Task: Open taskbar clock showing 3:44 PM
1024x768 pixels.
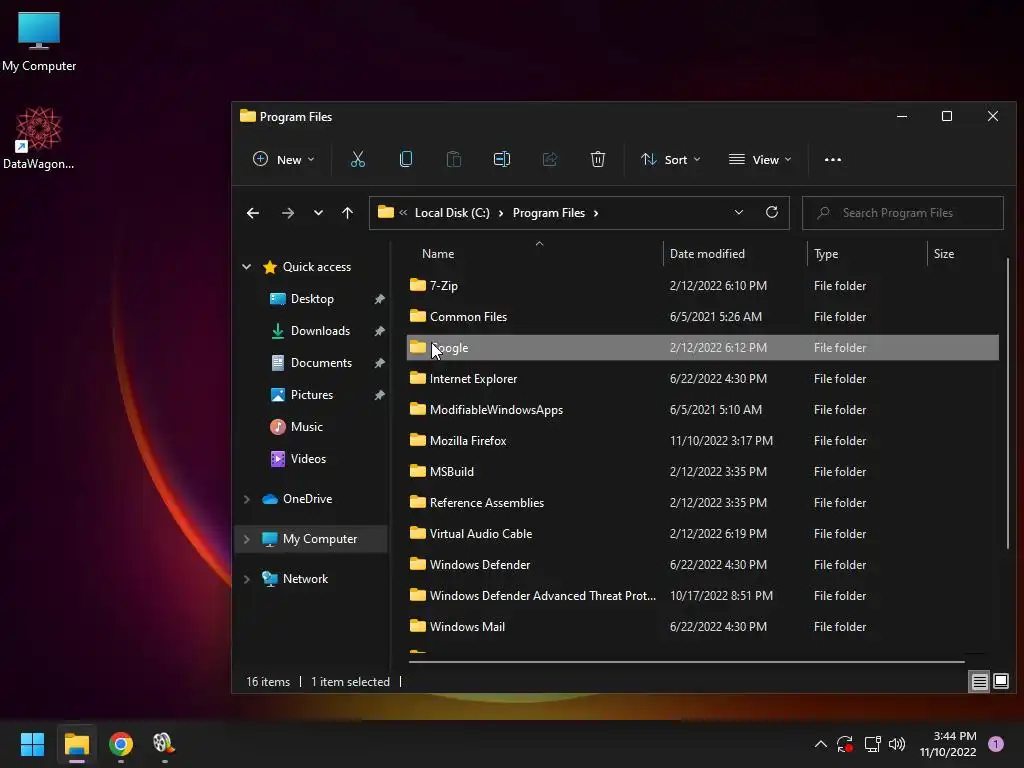Action: pos(948,744)
